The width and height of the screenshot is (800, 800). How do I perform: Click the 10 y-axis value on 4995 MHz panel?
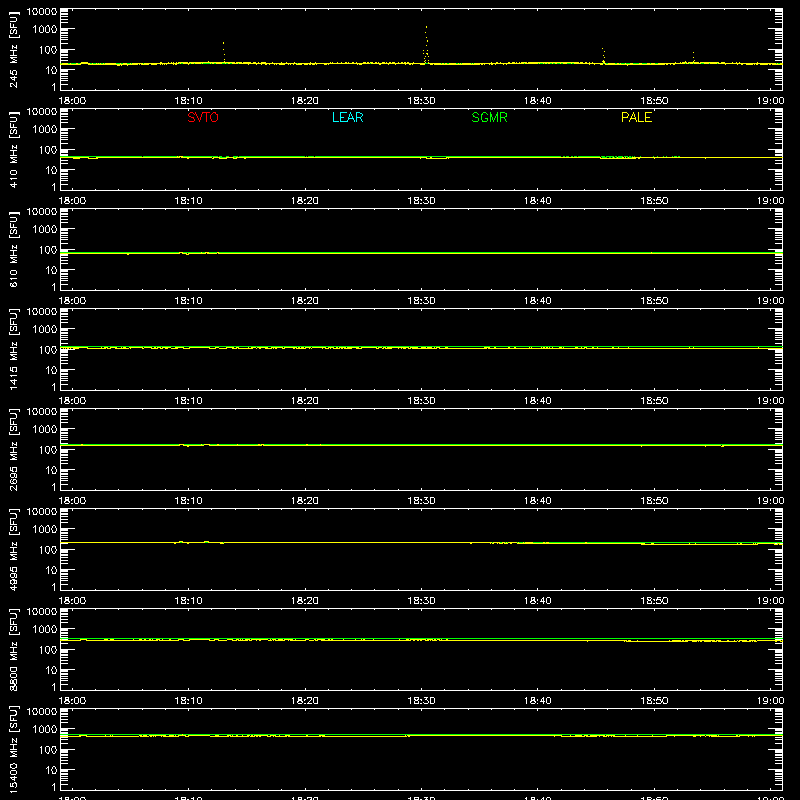(x=51, y=570)
